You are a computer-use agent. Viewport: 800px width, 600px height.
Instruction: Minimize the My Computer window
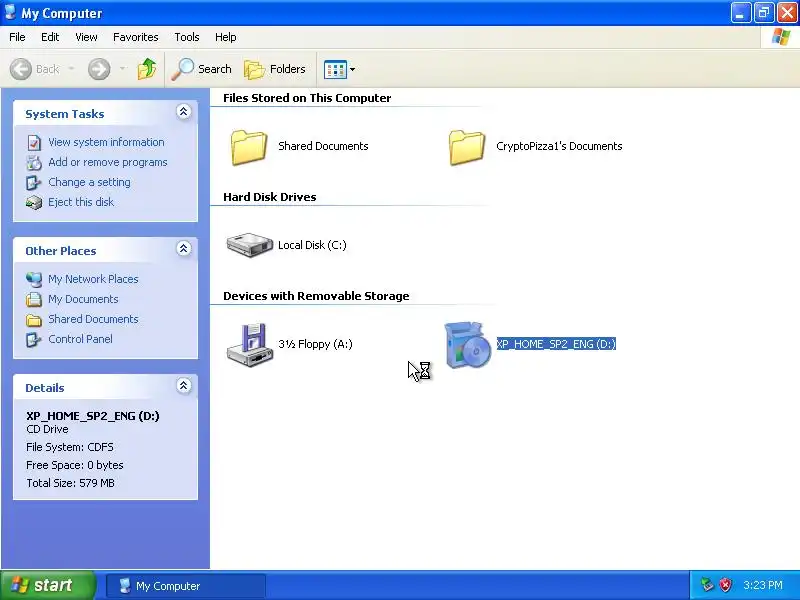(x=740, y=13)
